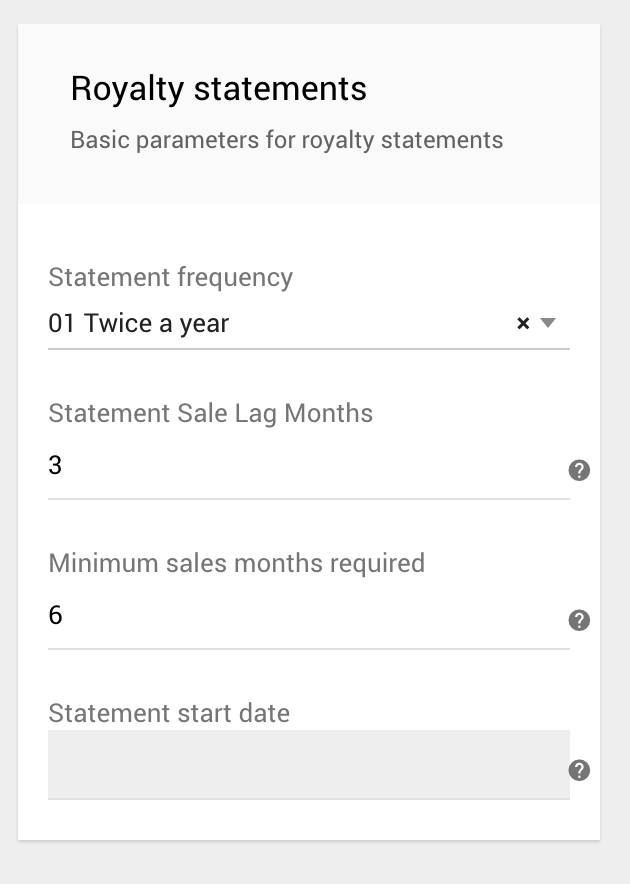Click the subtitle about basic parameters
The width and height of the screenshot is (630, 884).
tap(285, 140)
